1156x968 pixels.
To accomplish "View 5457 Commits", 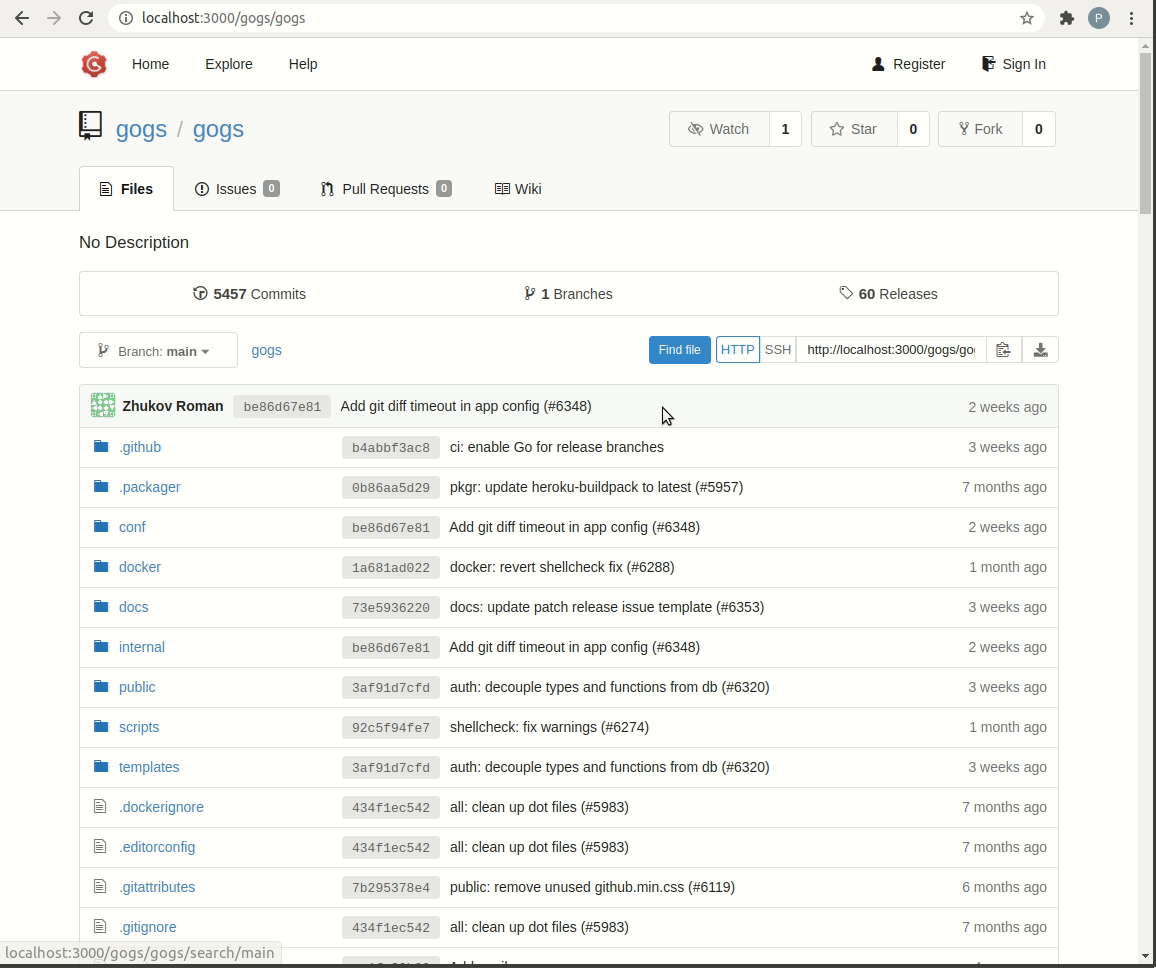I will pyautogui.click(x=249, y=293).
